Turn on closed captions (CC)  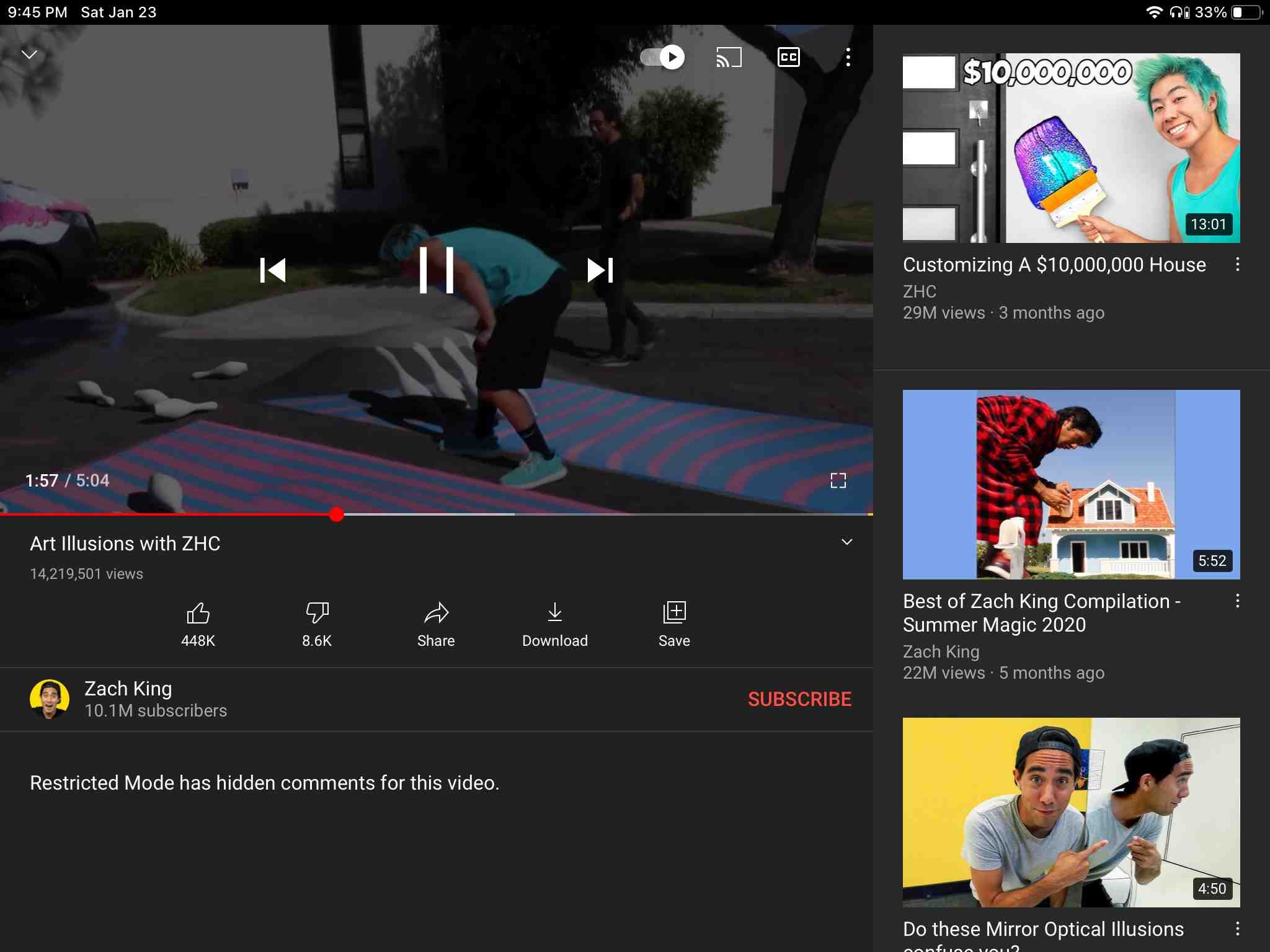(x=789, y=58)
